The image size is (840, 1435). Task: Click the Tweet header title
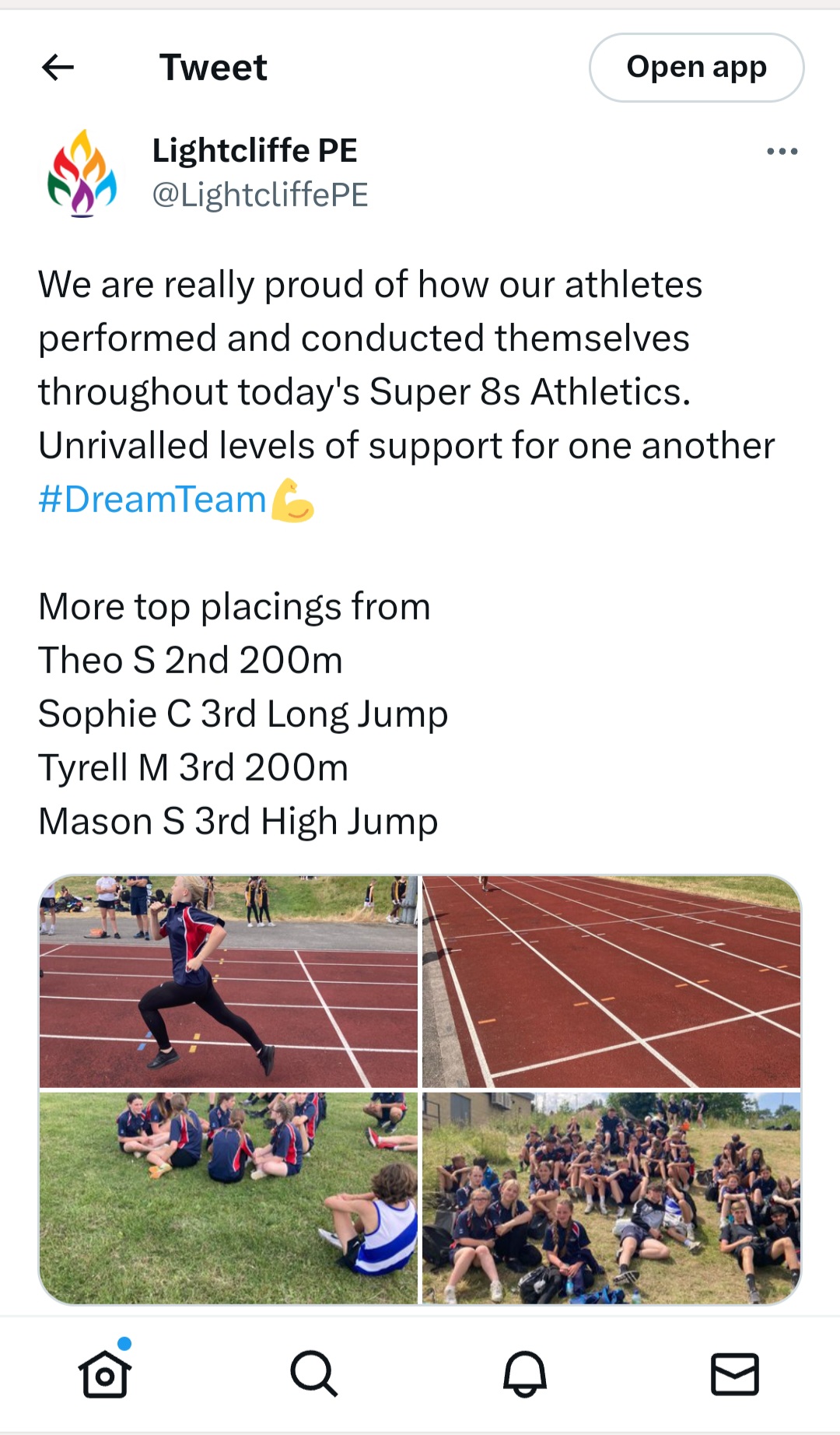[213, 68]
